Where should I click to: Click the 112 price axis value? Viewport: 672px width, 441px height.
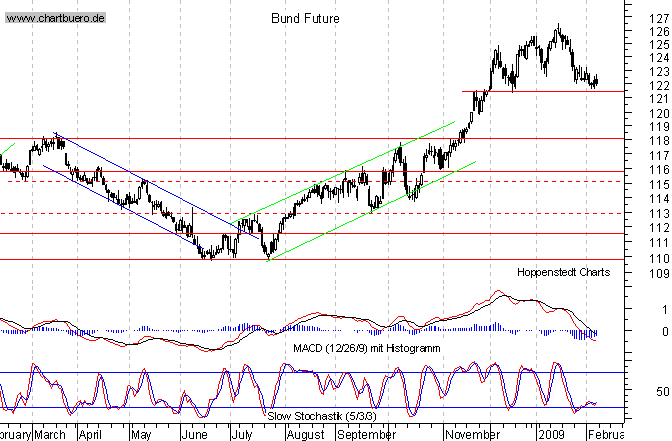(659, 228)
